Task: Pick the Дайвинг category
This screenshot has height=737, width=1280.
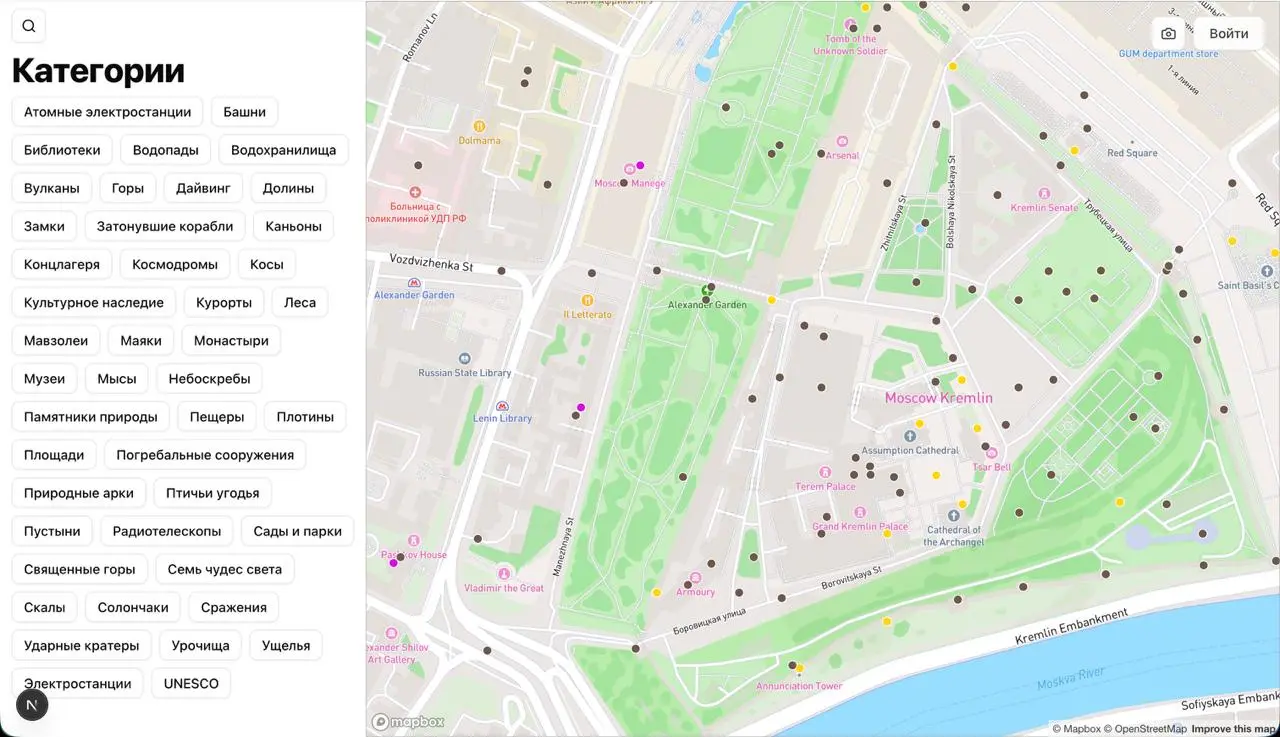Action: point(203,188)
